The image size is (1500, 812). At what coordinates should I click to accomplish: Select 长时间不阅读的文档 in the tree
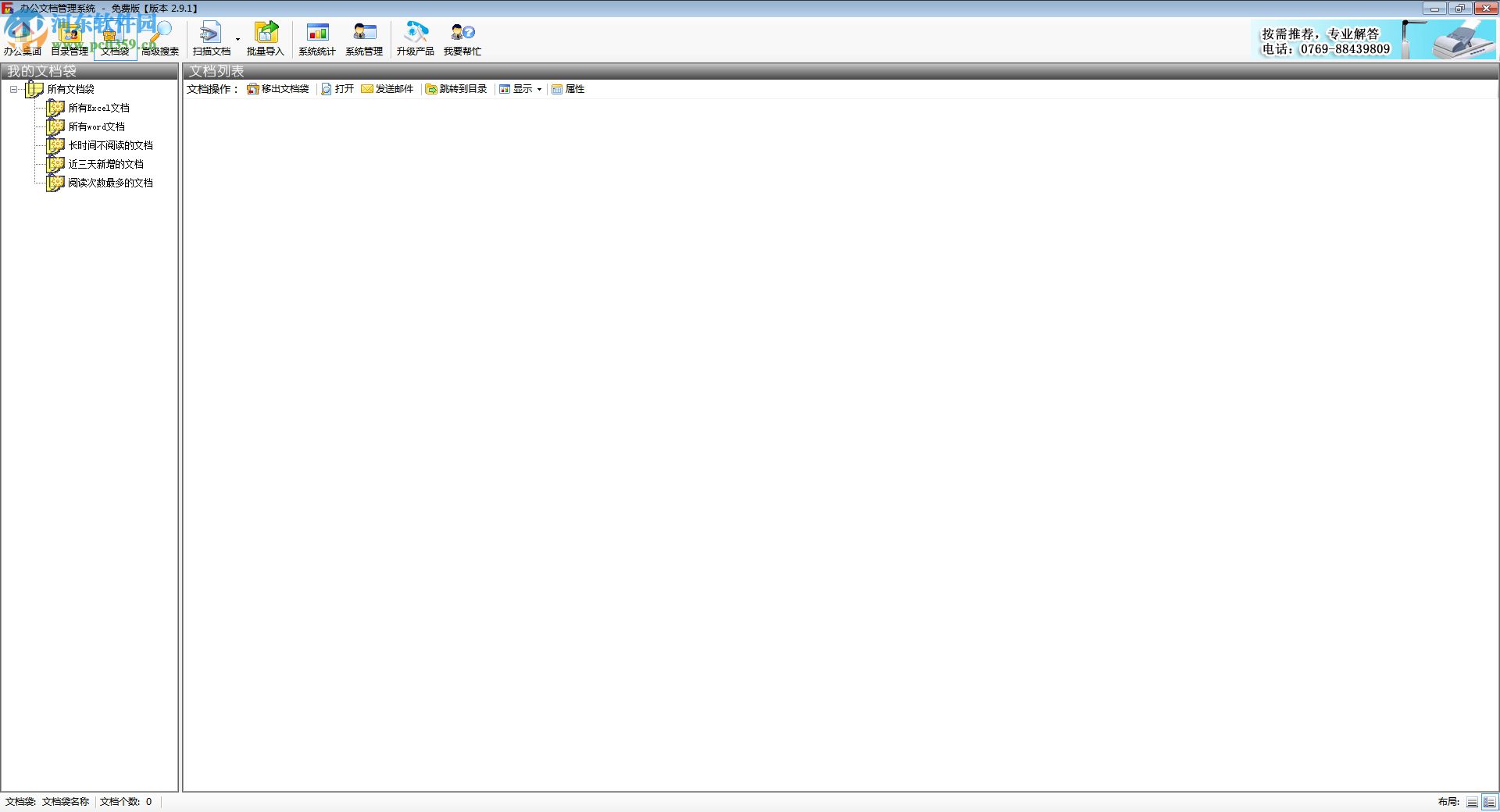tap(110, 146)
